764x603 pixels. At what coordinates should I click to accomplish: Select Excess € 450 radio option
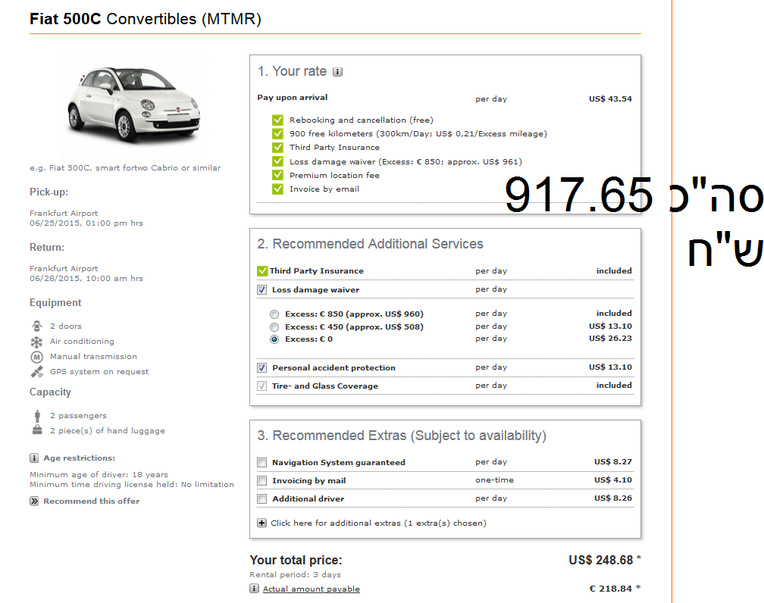(x=274, y=327)
